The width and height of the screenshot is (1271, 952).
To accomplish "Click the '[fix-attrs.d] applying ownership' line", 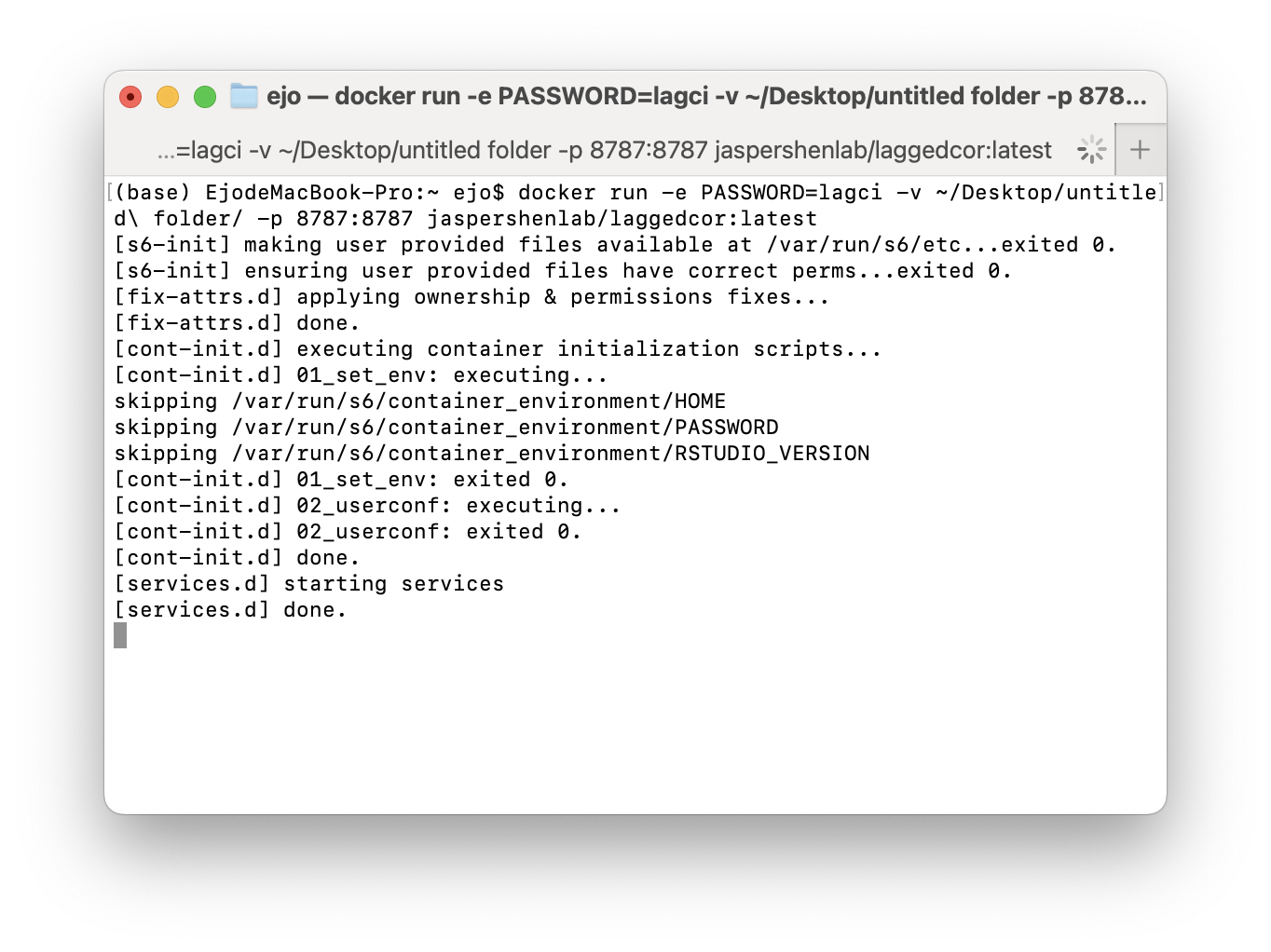I will click(471, 297).
